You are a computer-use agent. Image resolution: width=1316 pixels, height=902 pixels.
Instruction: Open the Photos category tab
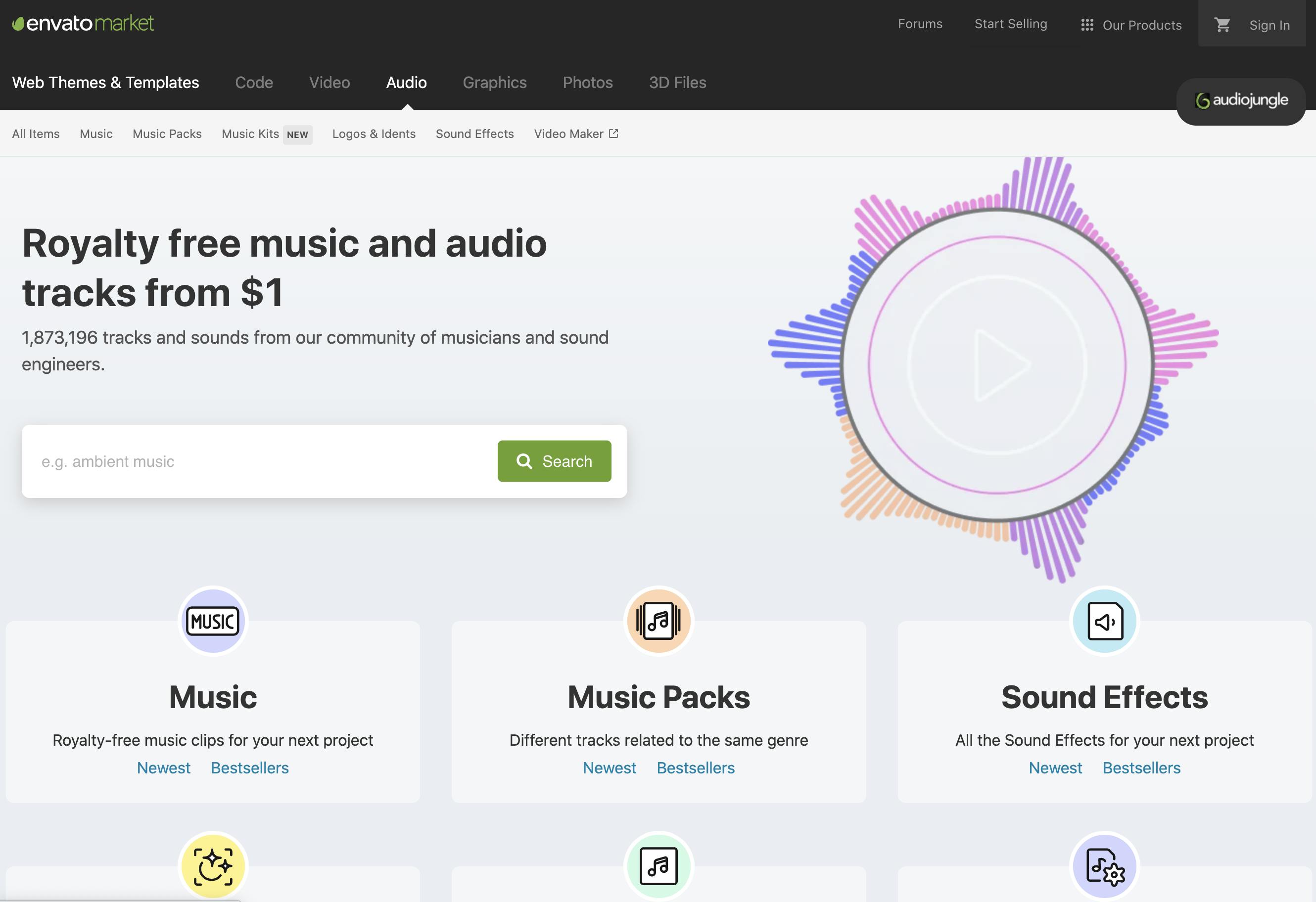(587, 82)
